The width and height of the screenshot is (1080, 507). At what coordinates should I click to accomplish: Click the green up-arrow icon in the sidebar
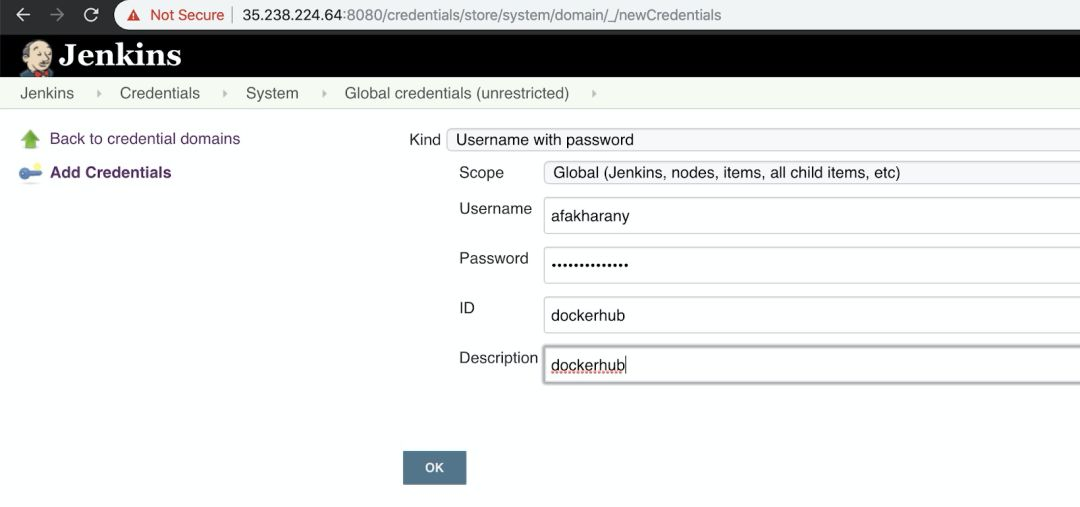pyautogui.click(x=31, y=140)
